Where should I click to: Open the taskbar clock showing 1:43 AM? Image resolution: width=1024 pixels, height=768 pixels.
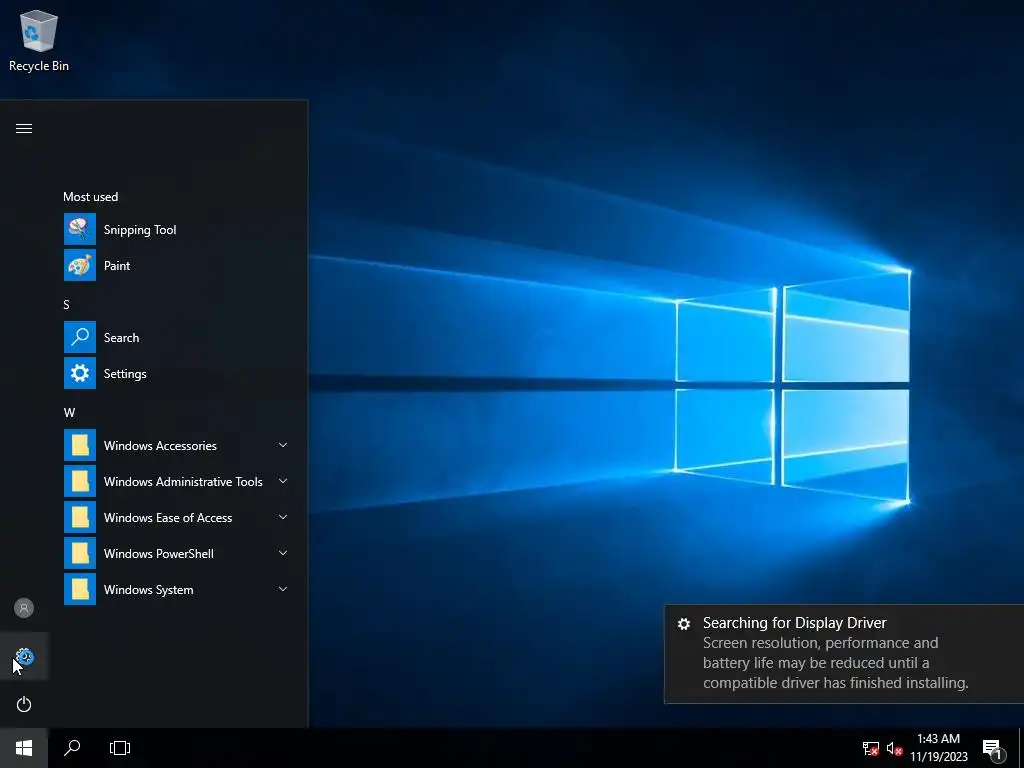click(938, 748)
